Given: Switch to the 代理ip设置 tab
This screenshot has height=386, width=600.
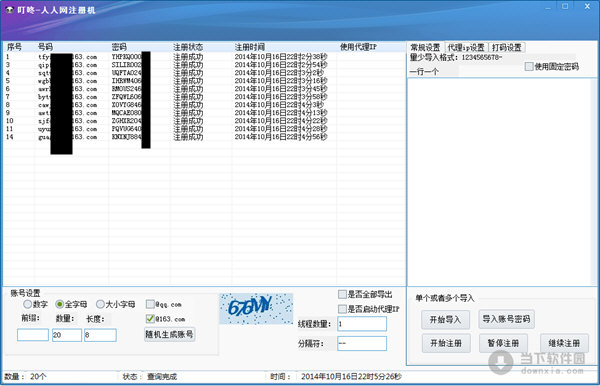Looking at the screenshot, I should (466, 47).
